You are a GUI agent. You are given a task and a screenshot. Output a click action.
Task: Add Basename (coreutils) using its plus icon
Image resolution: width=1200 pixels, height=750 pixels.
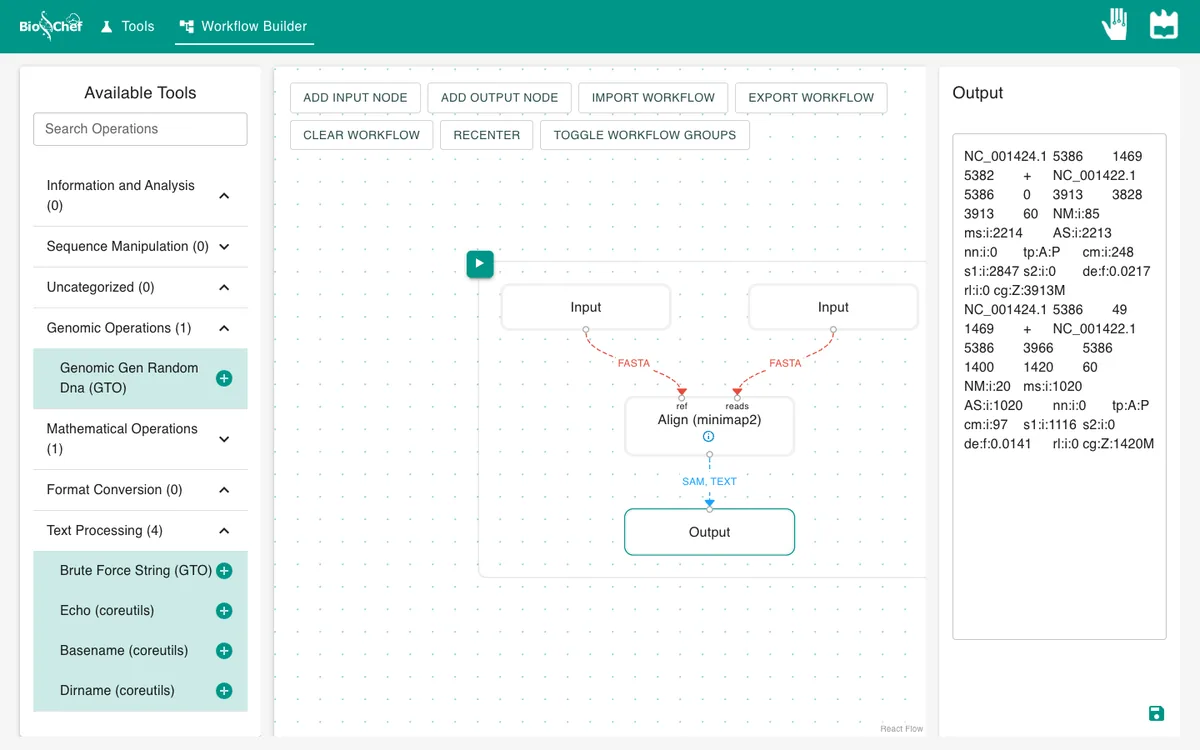pos(224,651)
